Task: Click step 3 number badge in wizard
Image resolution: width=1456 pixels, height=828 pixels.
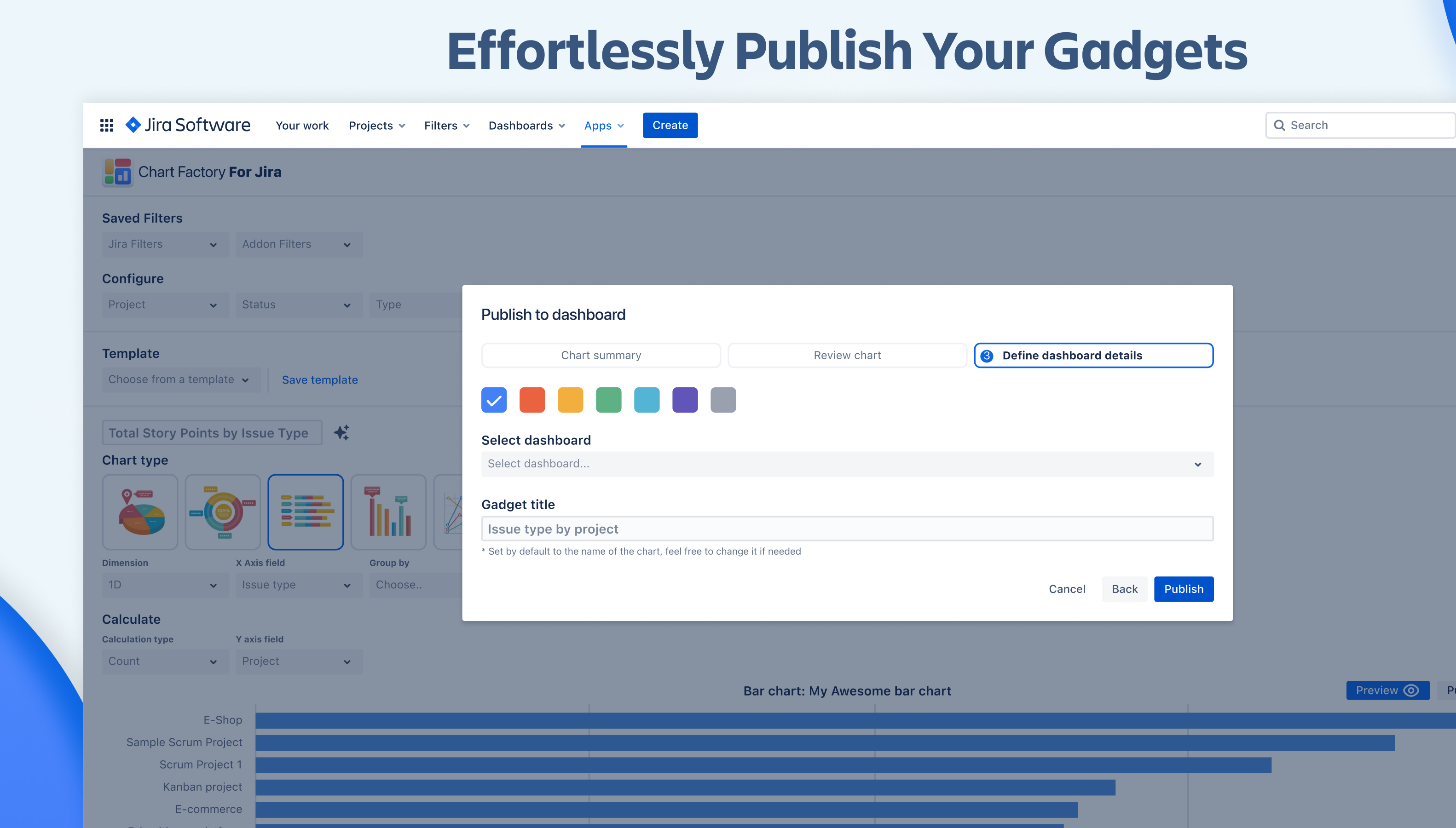Action: tap(987, 356)
